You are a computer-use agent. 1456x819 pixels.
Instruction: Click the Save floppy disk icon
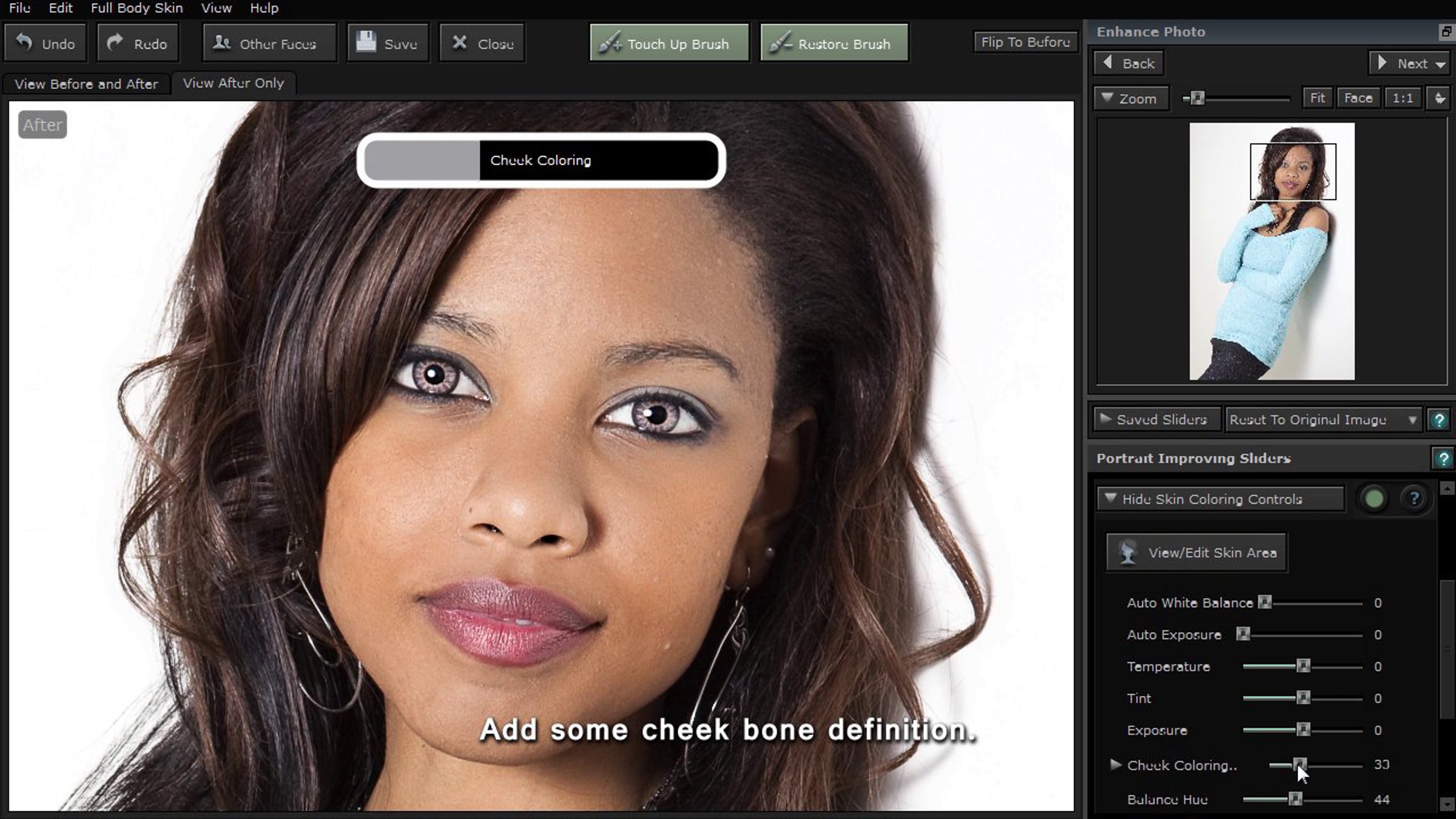pyautogui.click(x=366, y=42)
